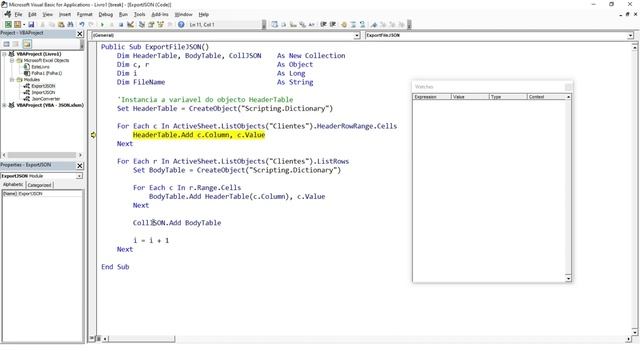This screenshot has height=360, width=640.
Task: Toggle a bookmark with the flag icon
Action: point(373,24)
